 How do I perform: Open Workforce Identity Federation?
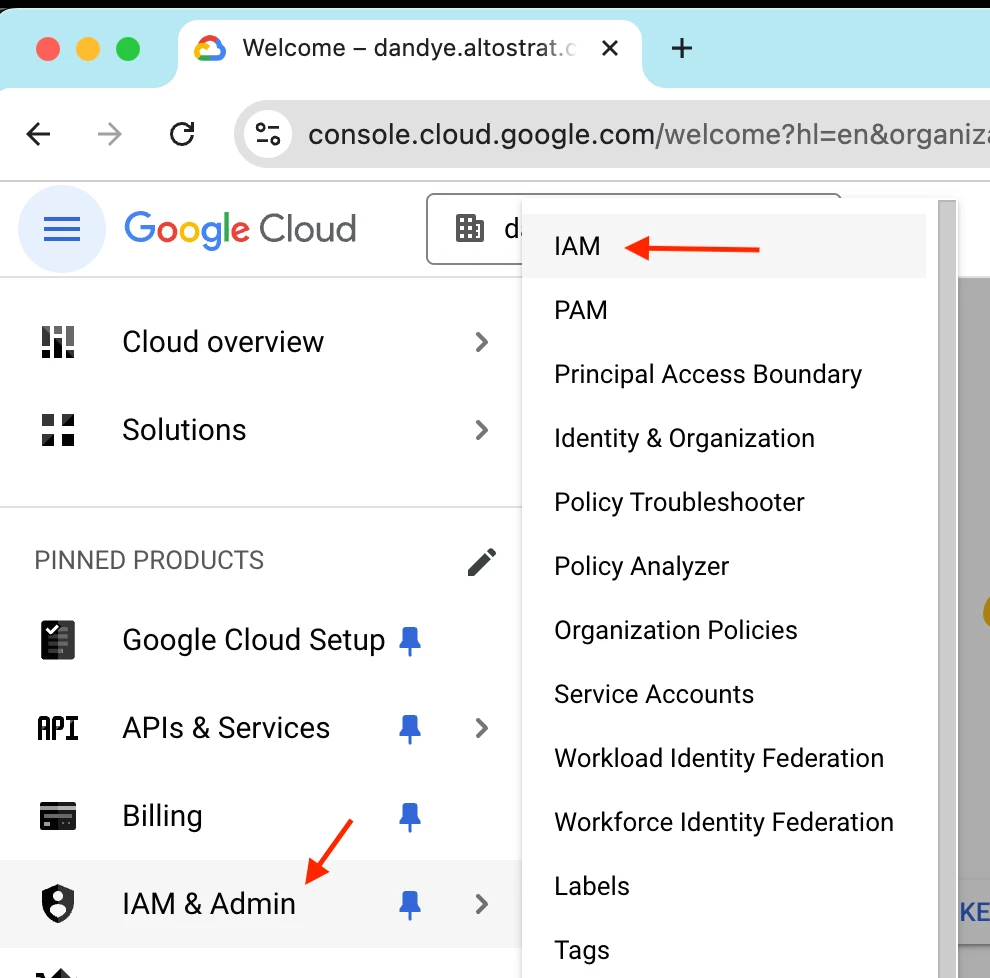pyautogui.click(x=724, y=822)
